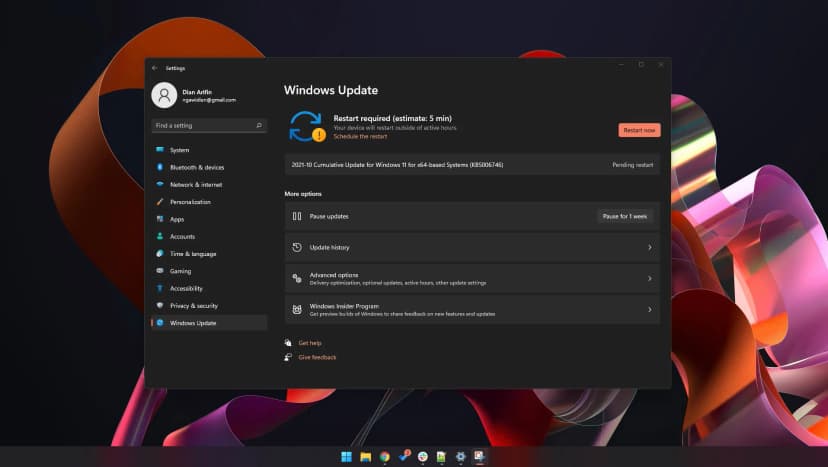Expand the Update history row chevron
The width and height of the screenshot is (828, 467).
(x=649, y=247)
